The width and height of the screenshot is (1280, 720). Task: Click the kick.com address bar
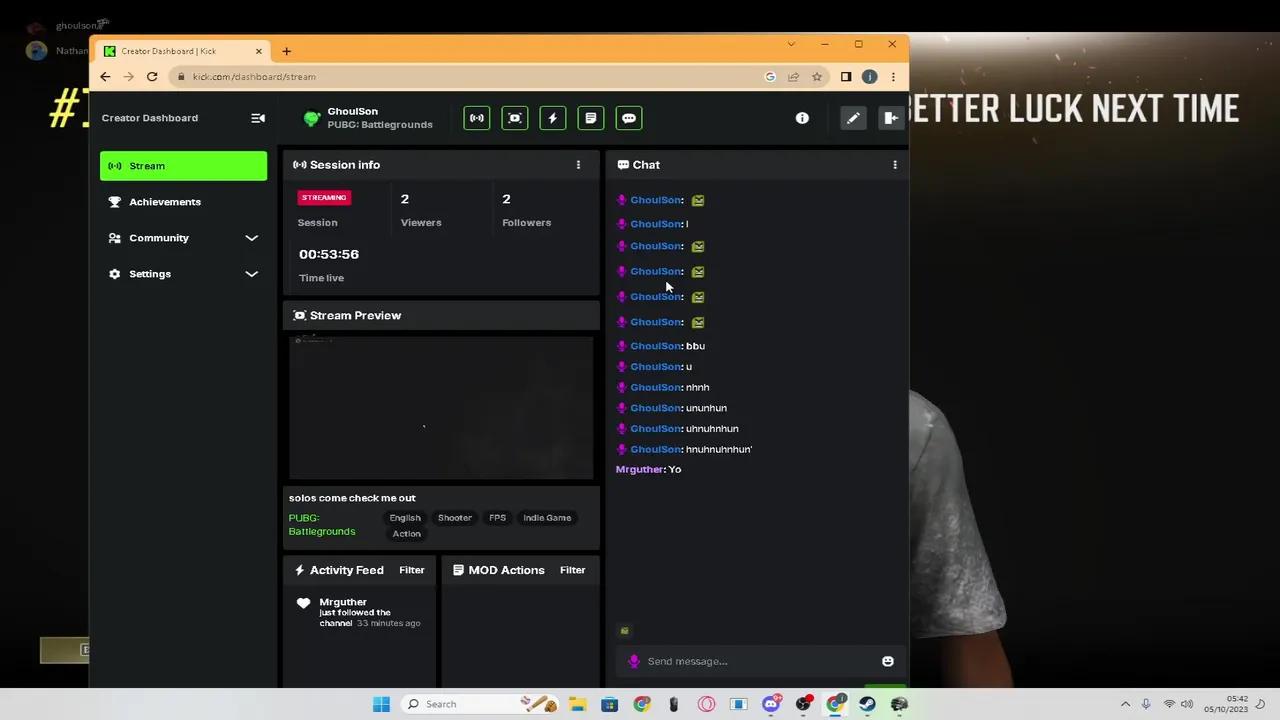(x=470, y=77)
